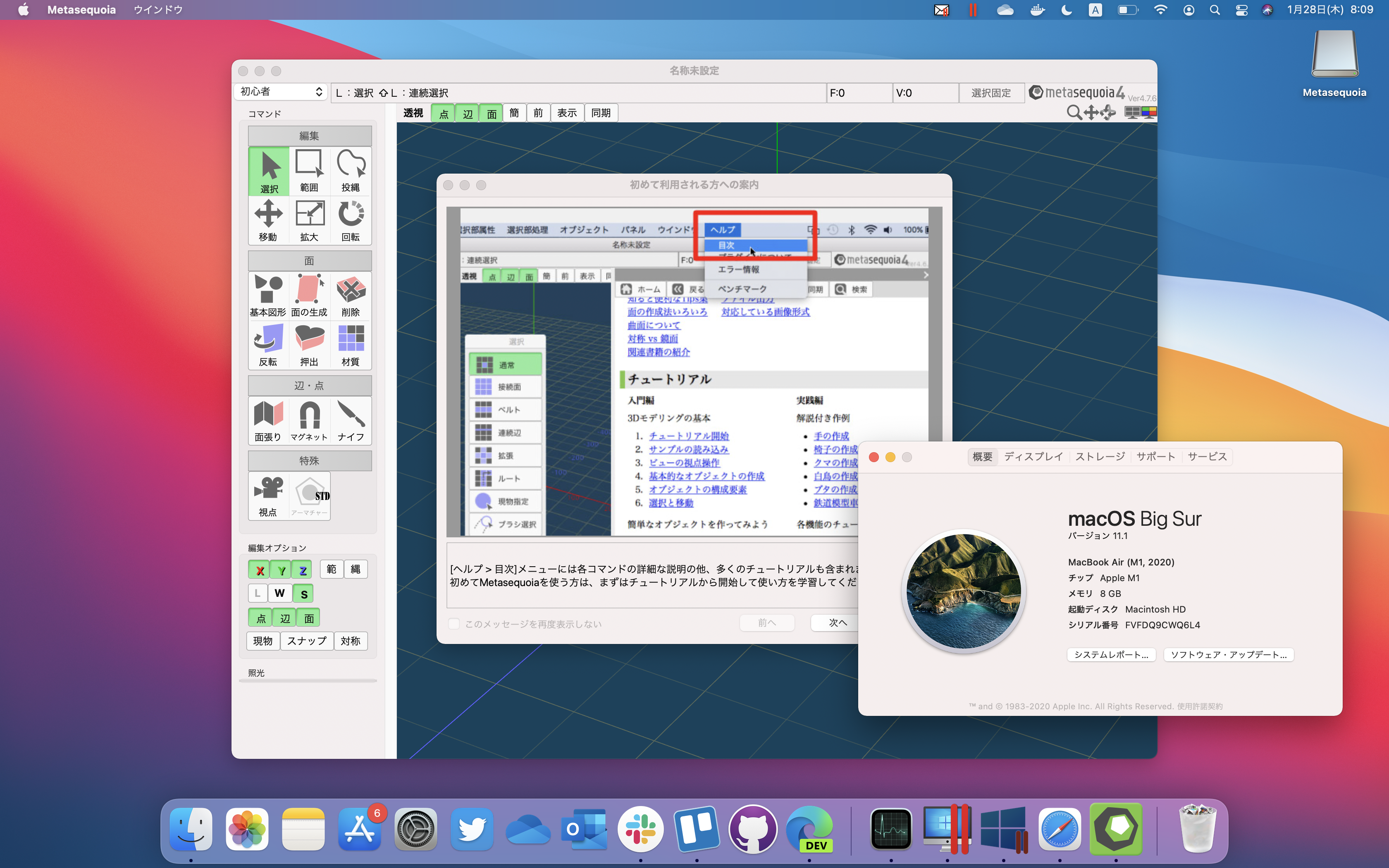Select the 移動 move tool

click(269, 221)
